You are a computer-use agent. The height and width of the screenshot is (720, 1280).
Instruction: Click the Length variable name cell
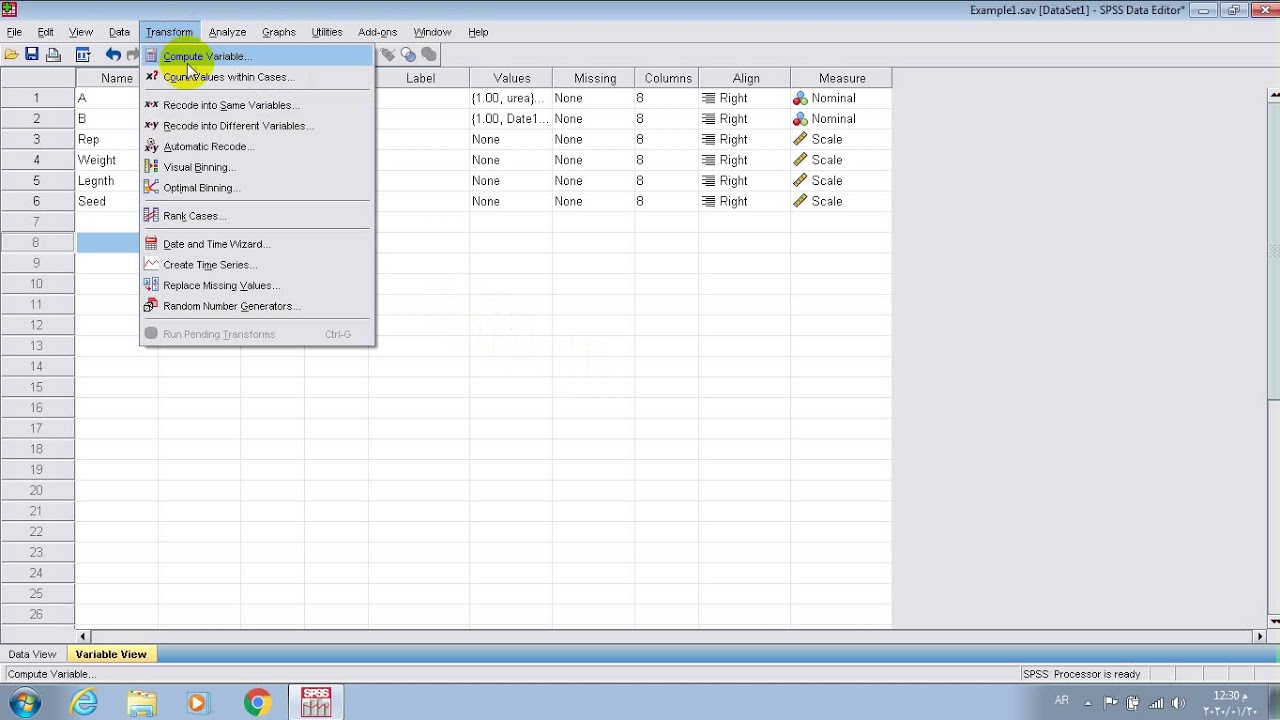click(x=108, y=181)
